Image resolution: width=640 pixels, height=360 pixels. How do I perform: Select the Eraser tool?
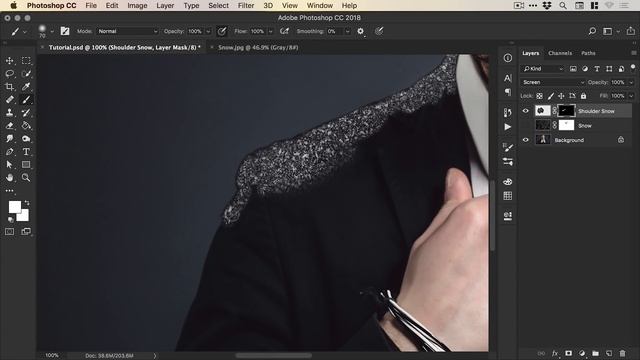point(9,126)
